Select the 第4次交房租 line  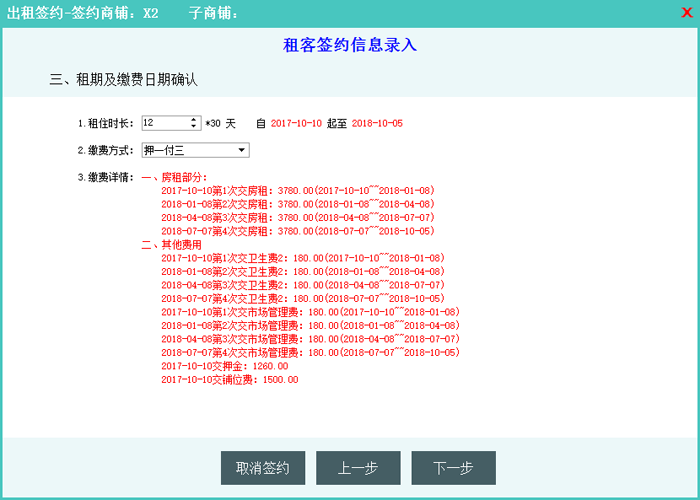tap(297, 231)
